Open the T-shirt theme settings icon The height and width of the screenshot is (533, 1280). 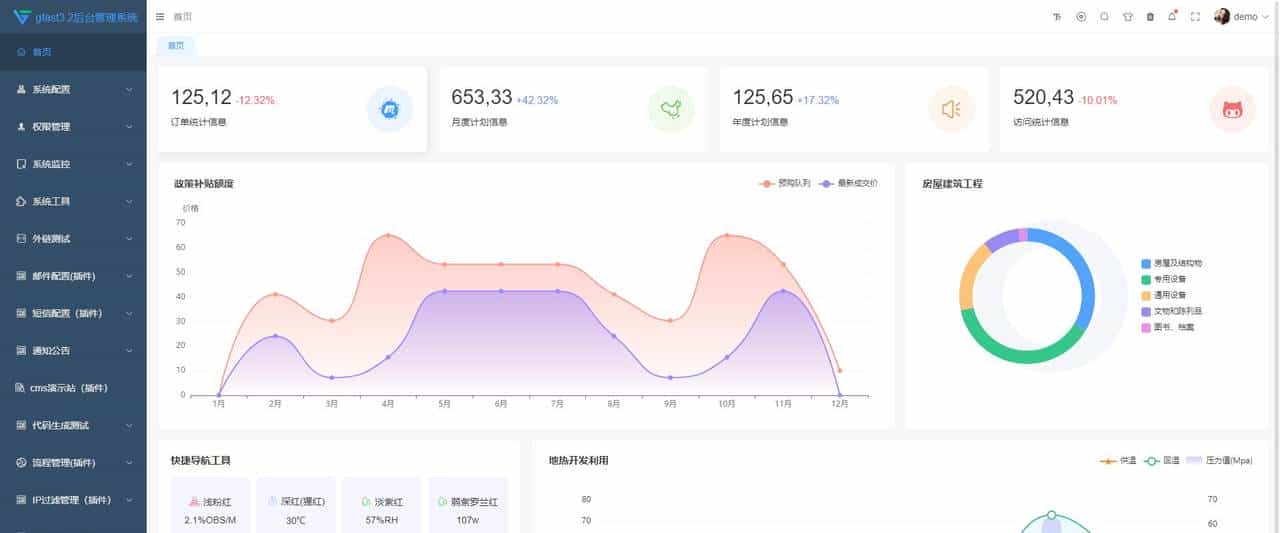click(1127, 17)
